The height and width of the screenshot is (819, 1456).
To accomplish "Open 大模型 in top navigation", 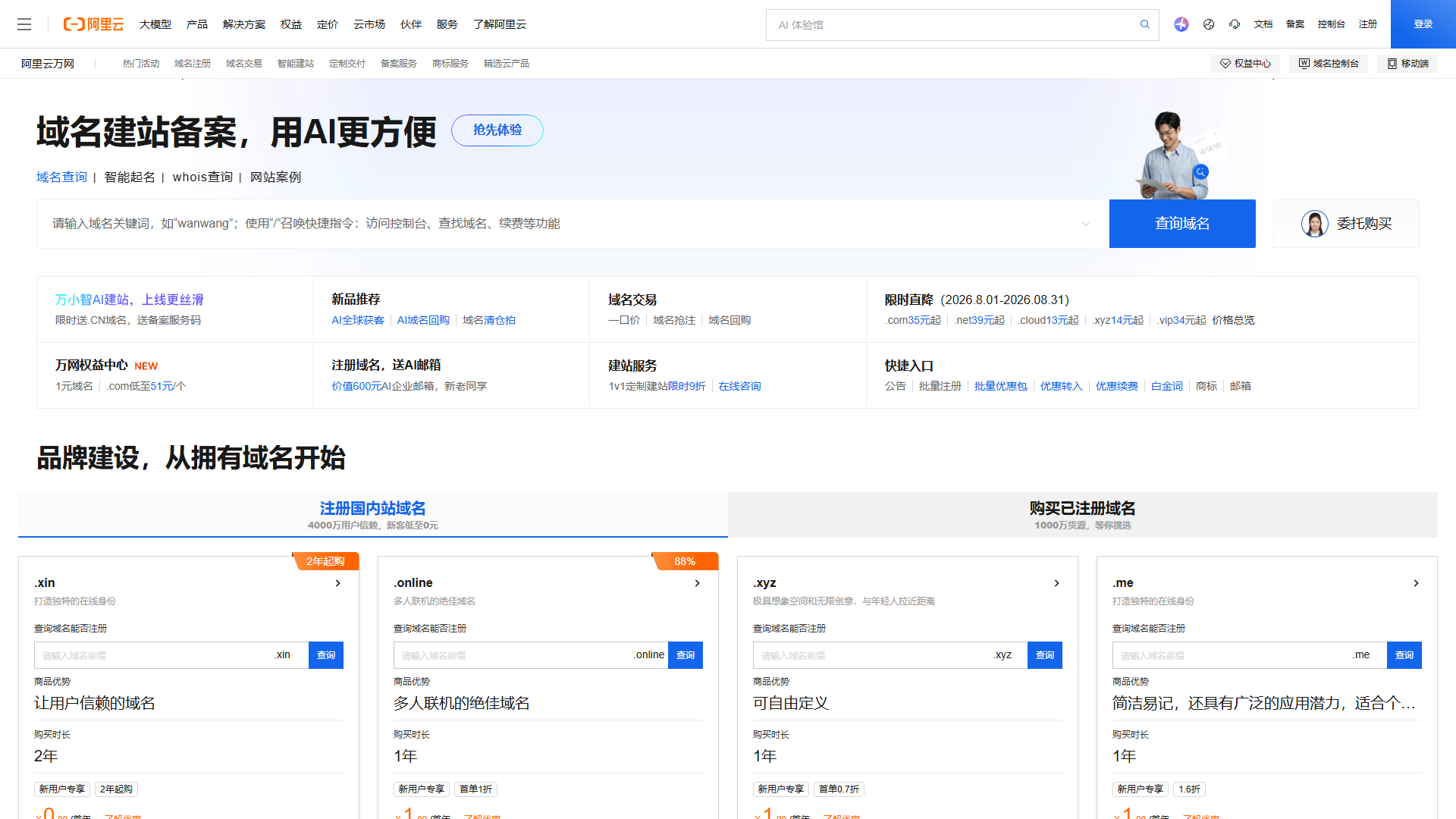I will point(155,24).
